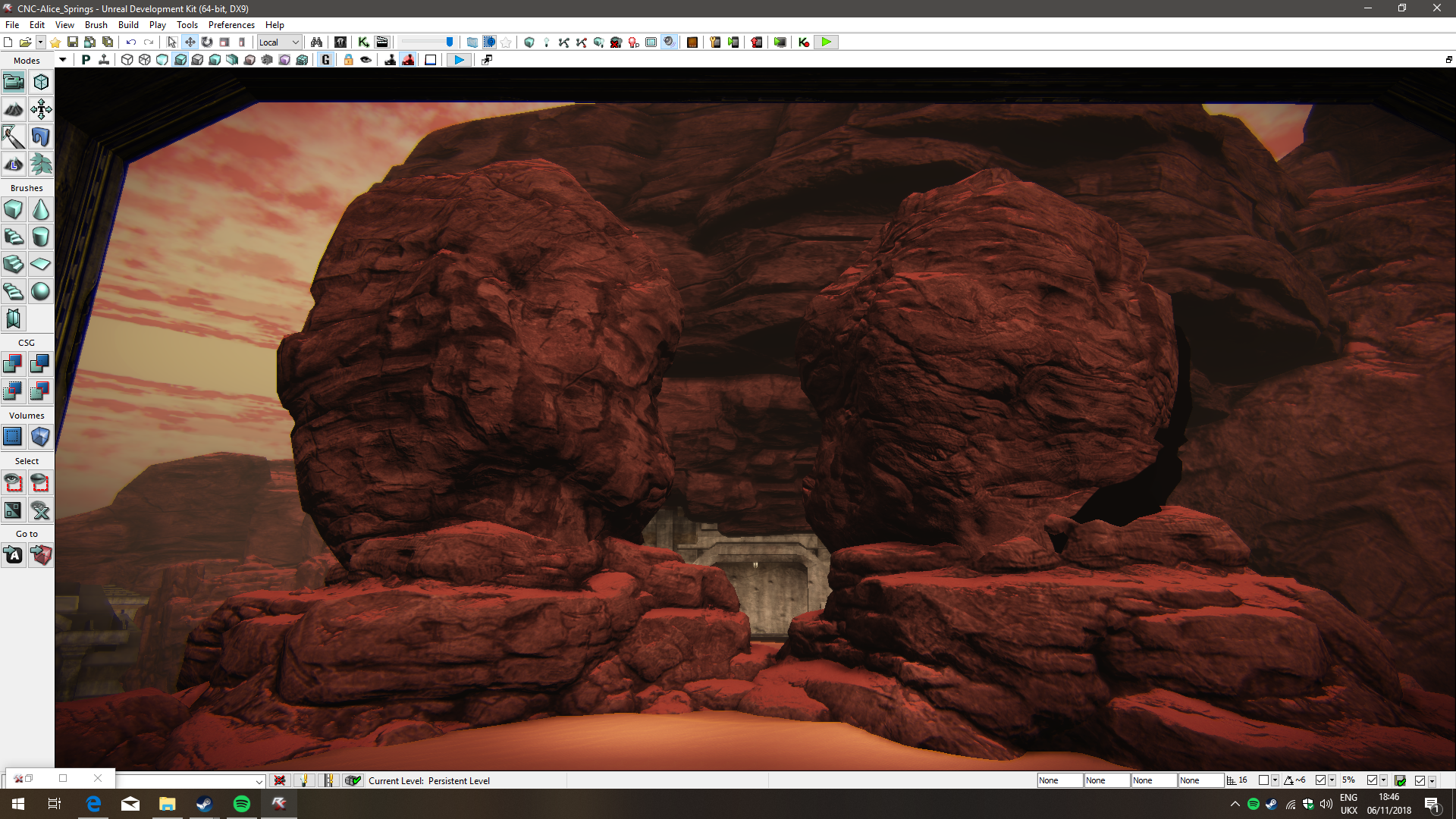Create a Sheet builder brush
The height and width of the screenshot is (819, 1456).
[x=41, y=264]
